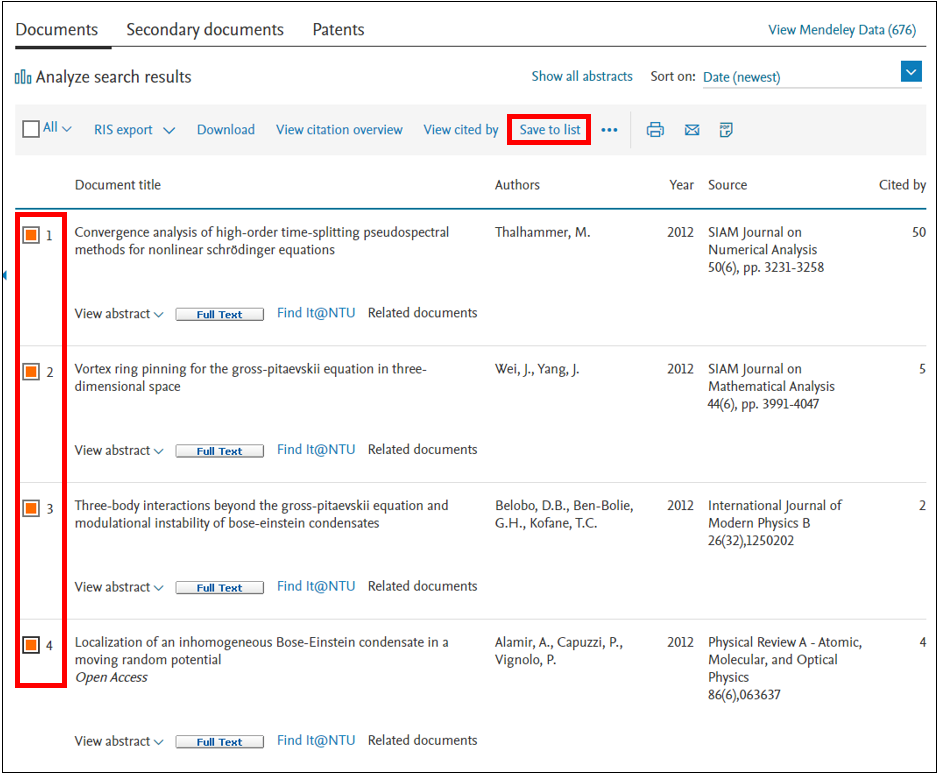Open SIAM Journal on Mathematical Analysis source
The image size is (938, 775).
point(772,378)
